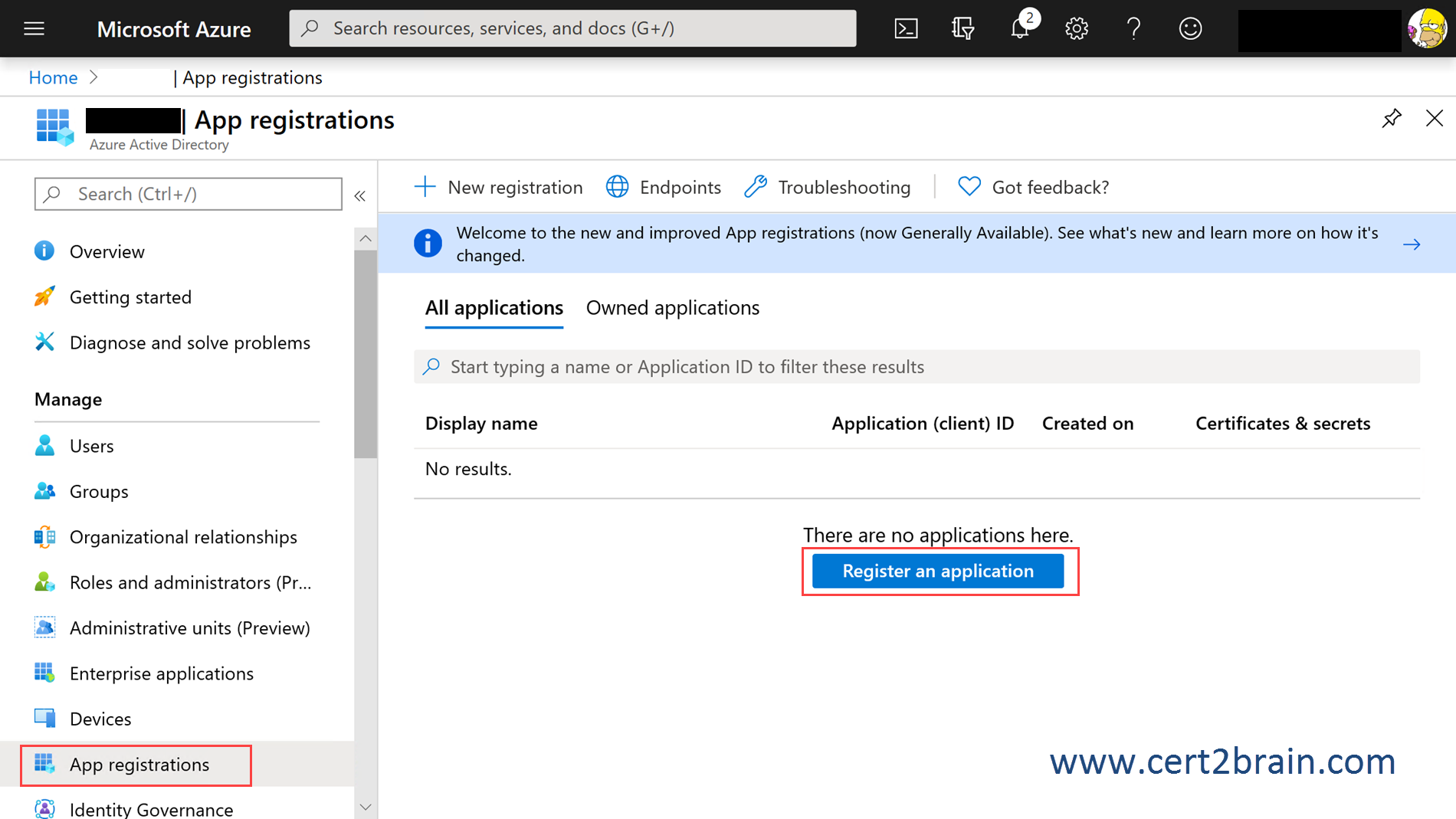Click Created on column header
Image resolution: width=1456 pixels, height=819 pixels.
[x=1087, y=424]
